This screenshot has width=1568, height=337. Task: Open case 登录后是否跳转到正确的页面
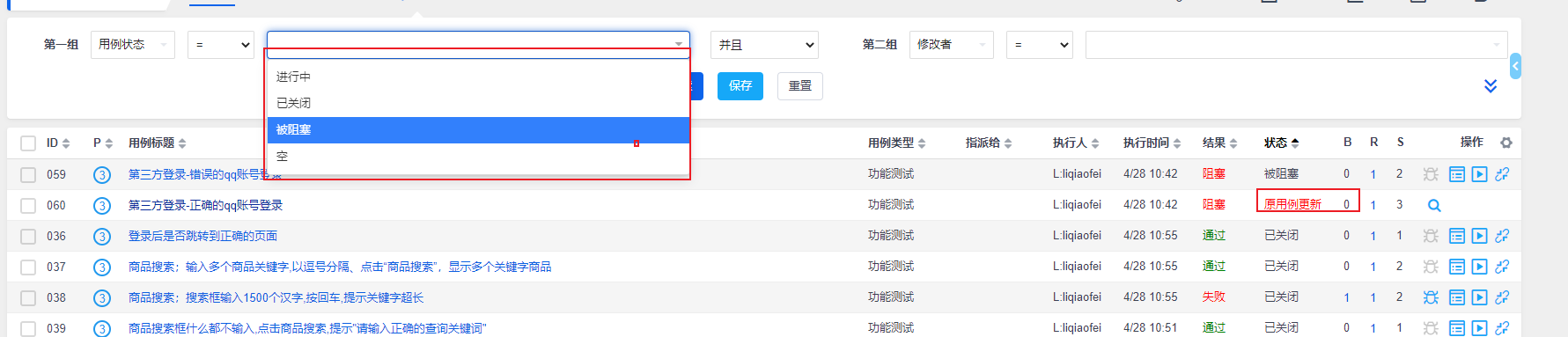tap(203, 236)
